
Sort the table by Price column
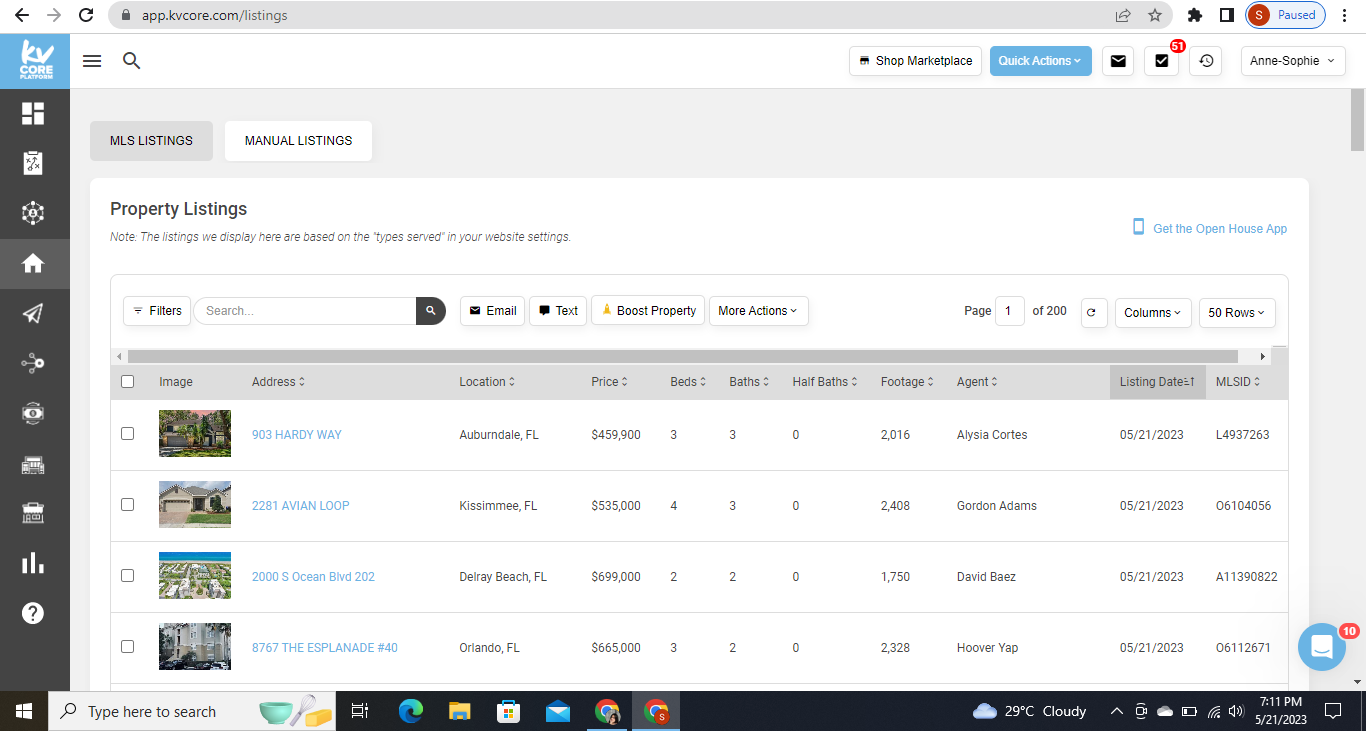click(x=610, y=382)
